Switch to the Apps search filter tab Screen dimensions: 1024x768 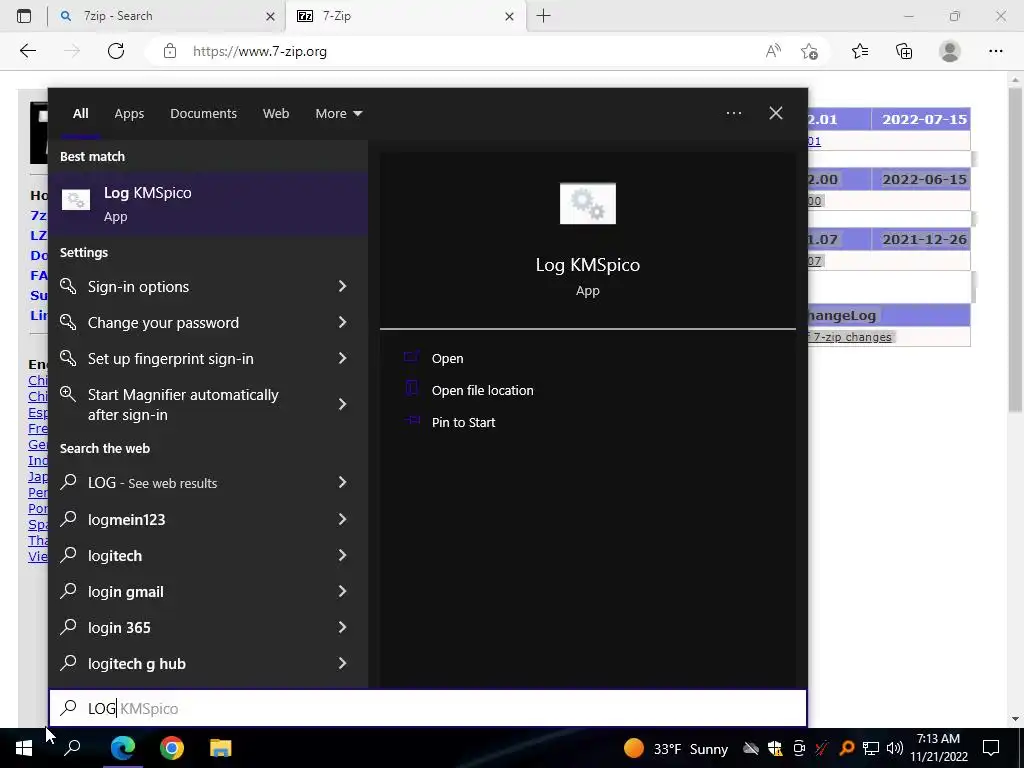129,114
